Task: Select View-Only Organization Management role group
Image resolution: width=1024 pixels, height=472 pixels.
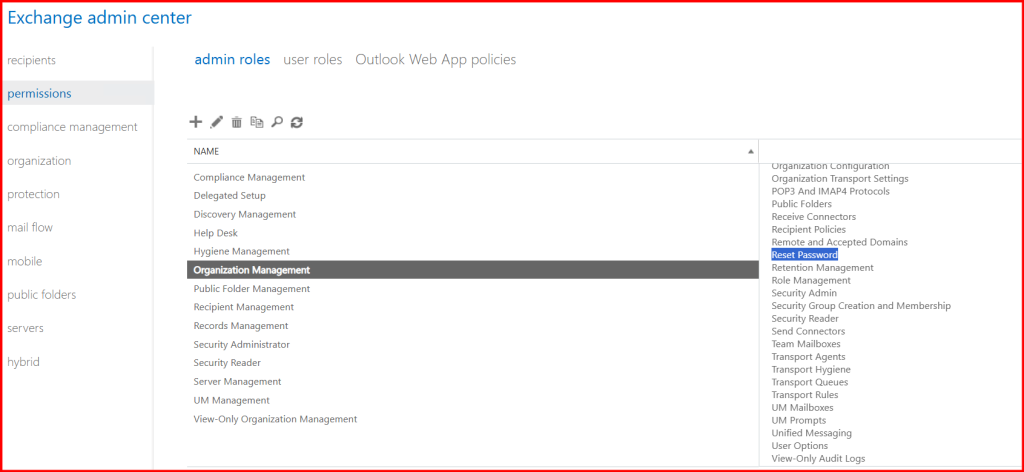Action: 274,419
